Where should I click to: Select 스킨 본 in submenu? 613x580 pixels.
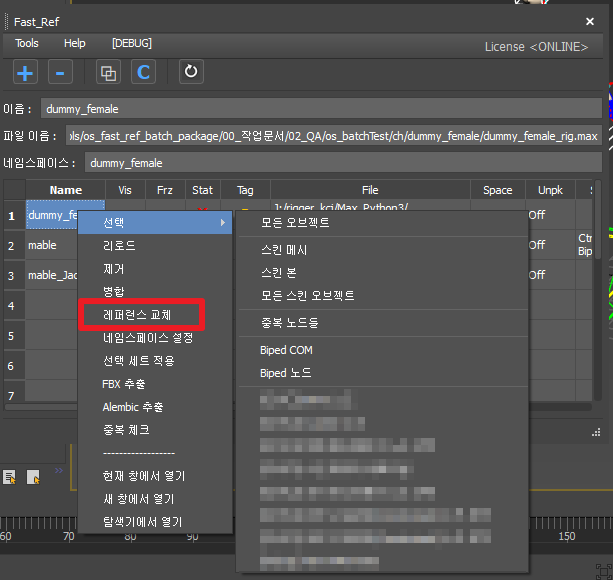tap(382, 272)
